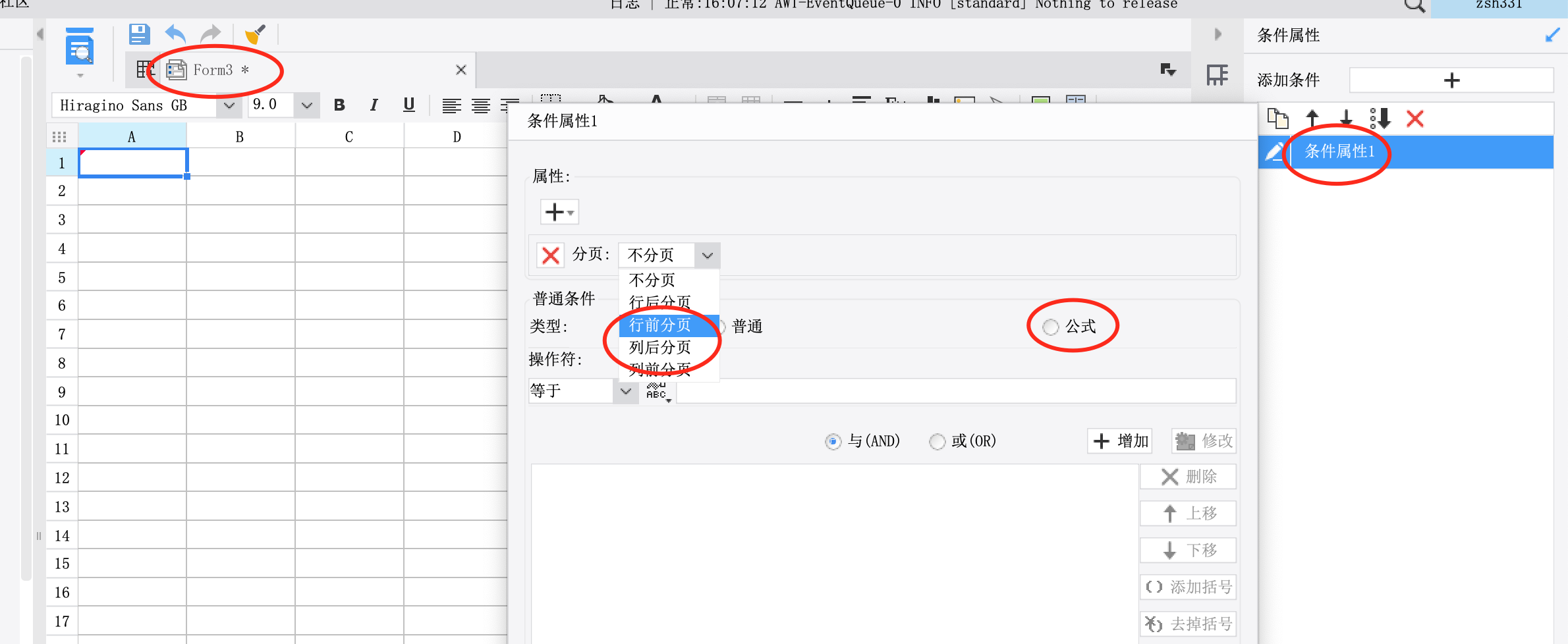Toggle italic formatting

click(x=374, y=105)
